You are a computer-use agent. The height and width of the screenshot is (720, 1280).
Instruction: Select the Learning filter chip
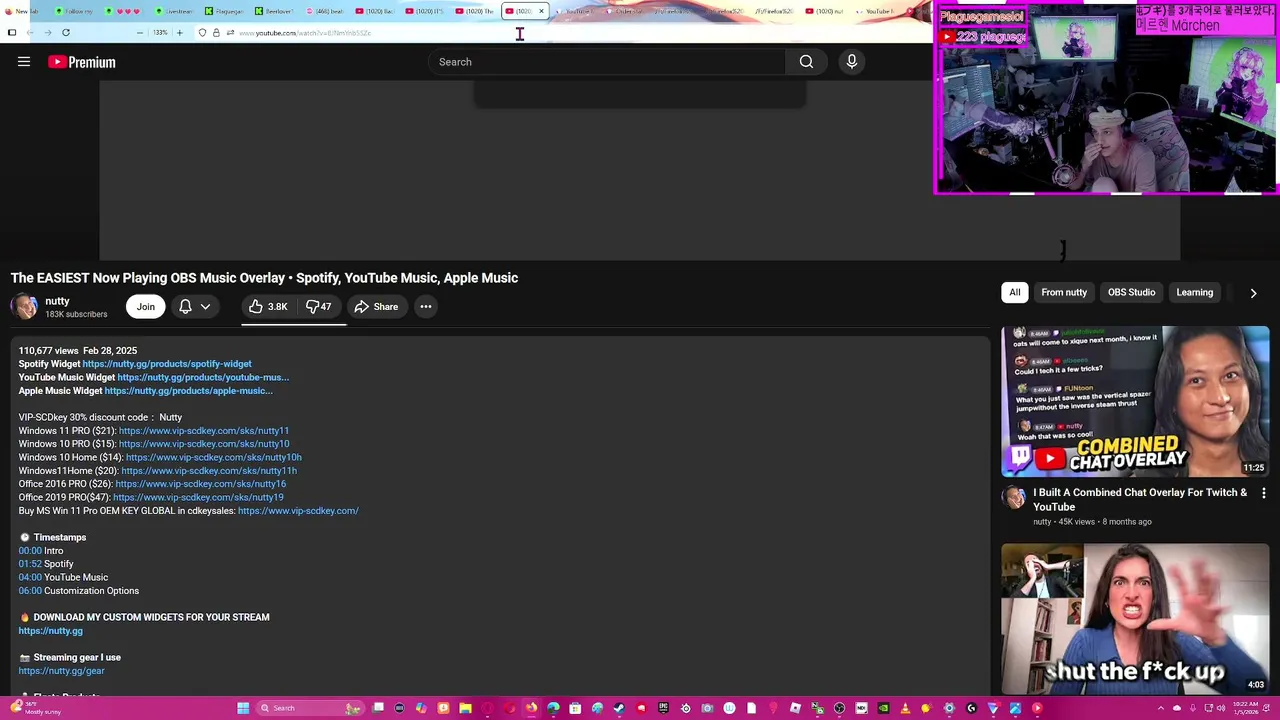click(x=1195, y=293)
